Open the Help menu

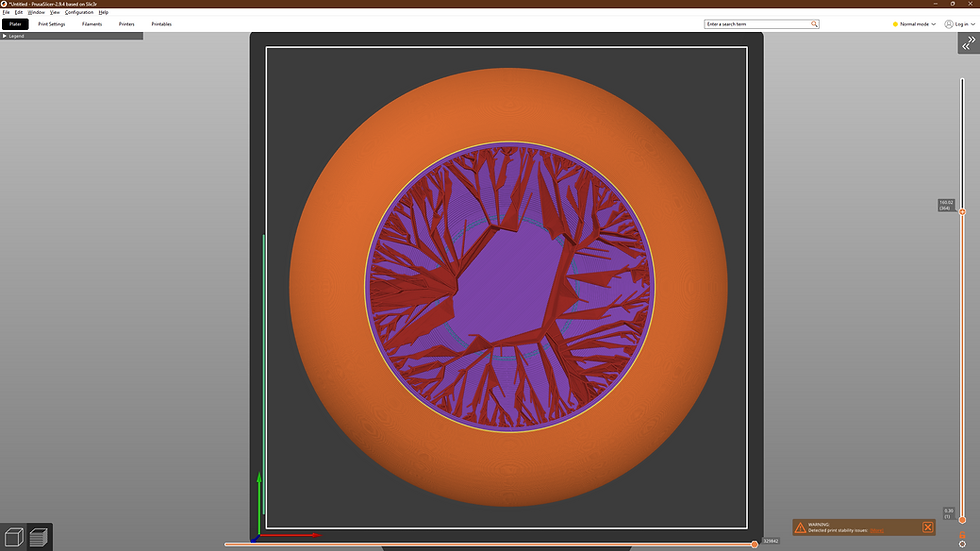coord(103,12)
